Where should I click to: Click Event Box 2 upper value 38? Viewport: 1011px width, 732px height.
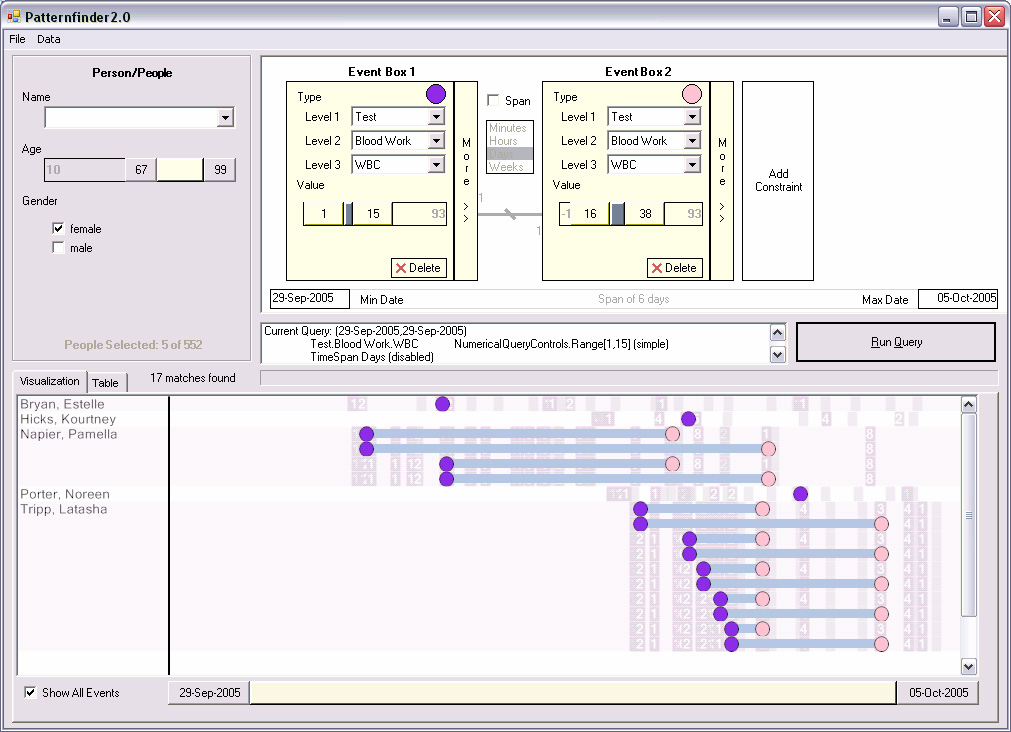pos(645,213)
